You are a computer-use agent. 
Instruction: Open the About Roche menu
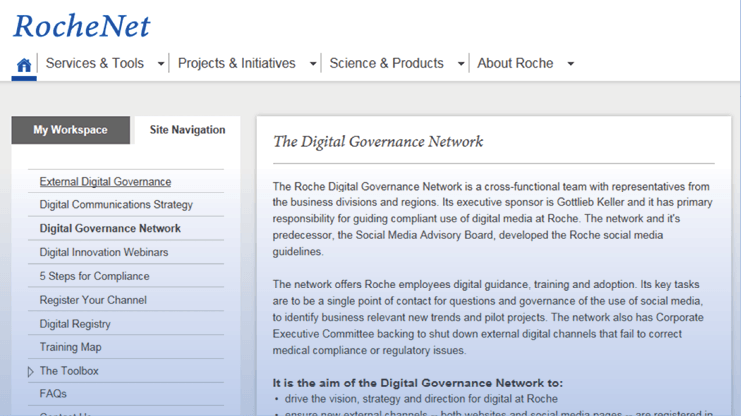[x=515, y=63]
